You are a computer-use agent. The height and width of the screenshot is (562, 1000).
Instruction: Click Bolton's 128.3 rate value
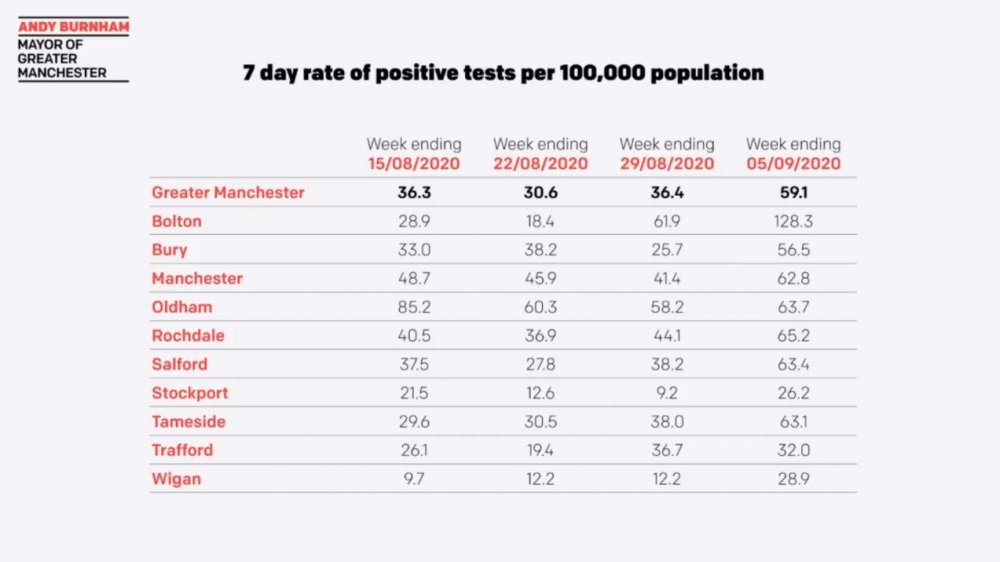[x=793, y=221]
